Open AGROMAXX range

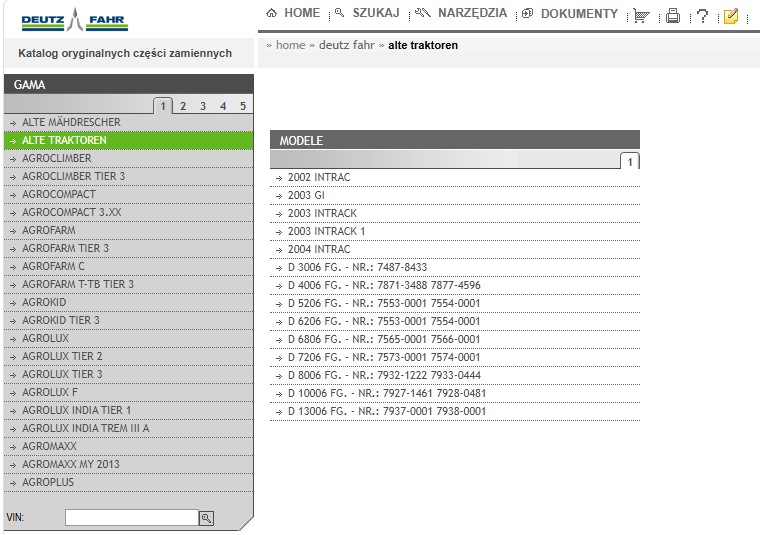[x=128, y=446]
